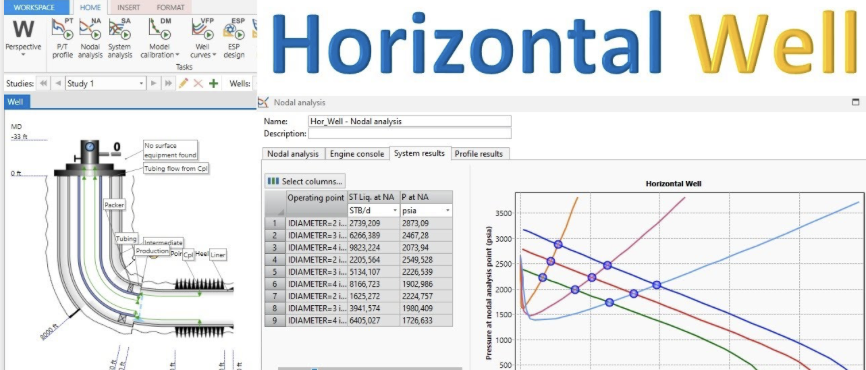
Task: Switch to the INSERT ribbon tab
Action: (x=128, y=8)
